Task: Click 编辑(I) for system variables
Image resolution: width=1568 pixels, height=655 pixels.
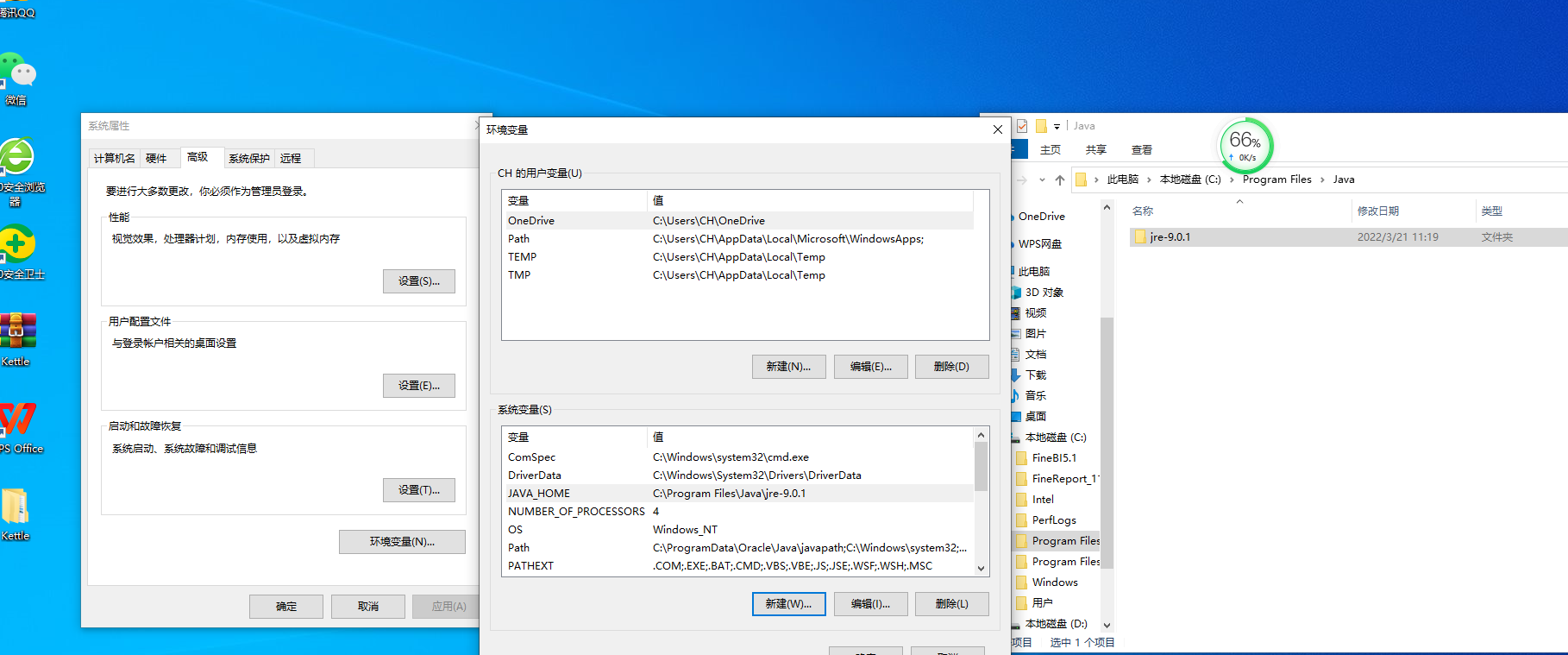Action: point(871,604)
